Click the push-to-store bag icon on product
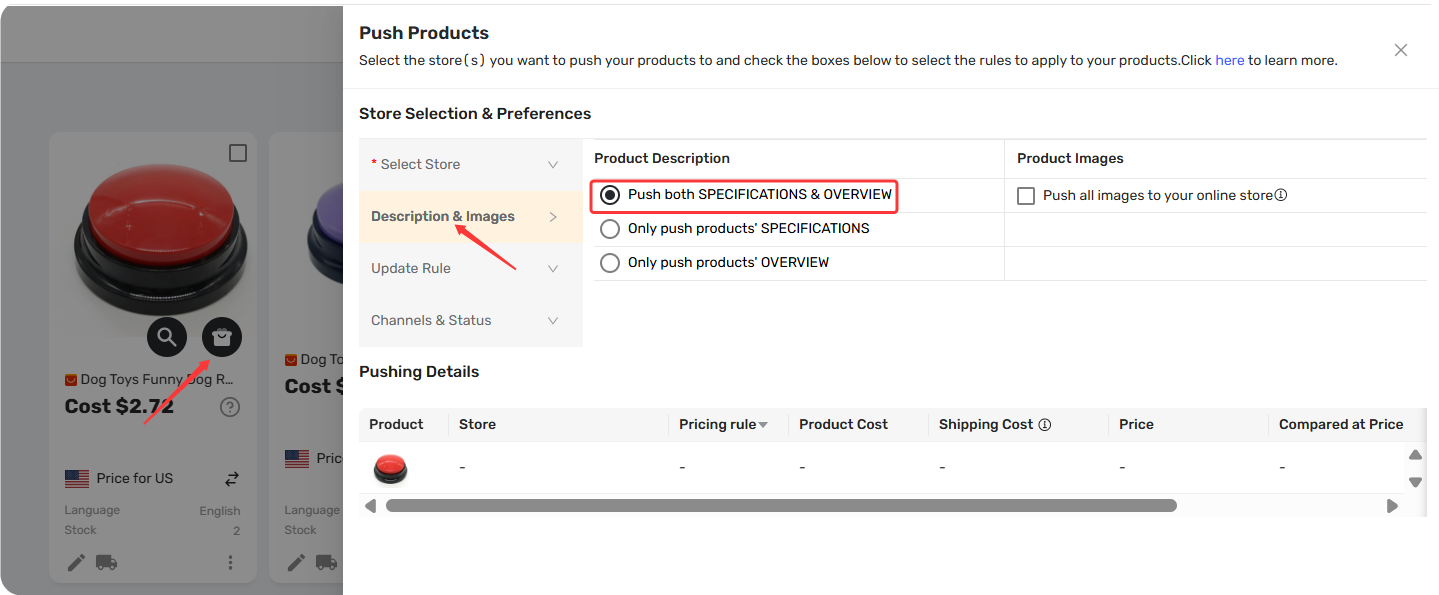 pos(222,337)
